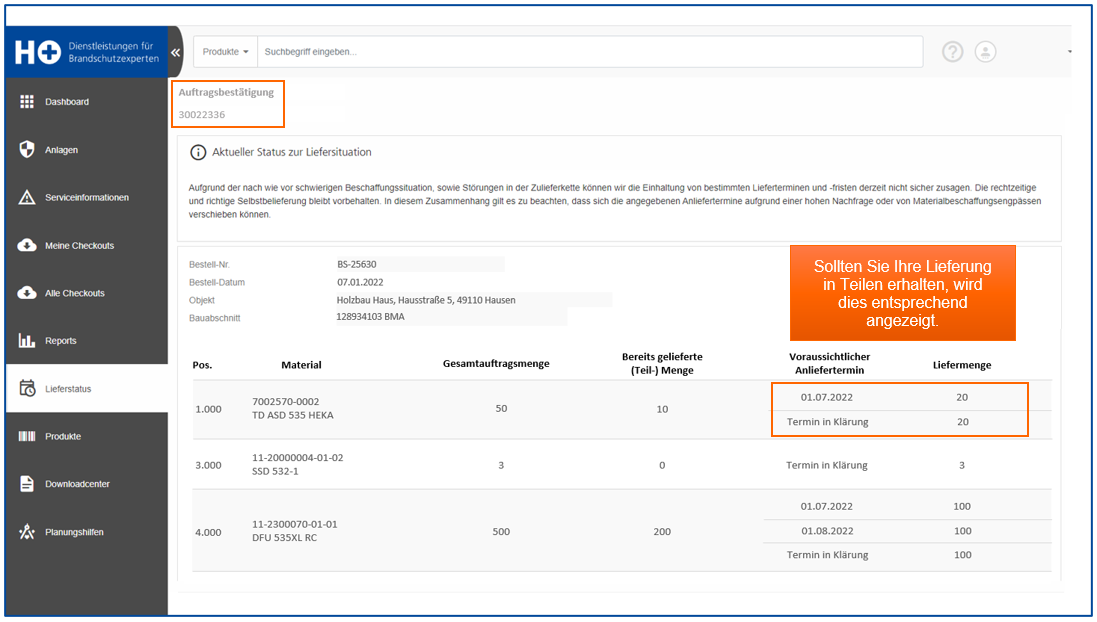Open the Produkte barcode icon in sidebar

(27, 436)
